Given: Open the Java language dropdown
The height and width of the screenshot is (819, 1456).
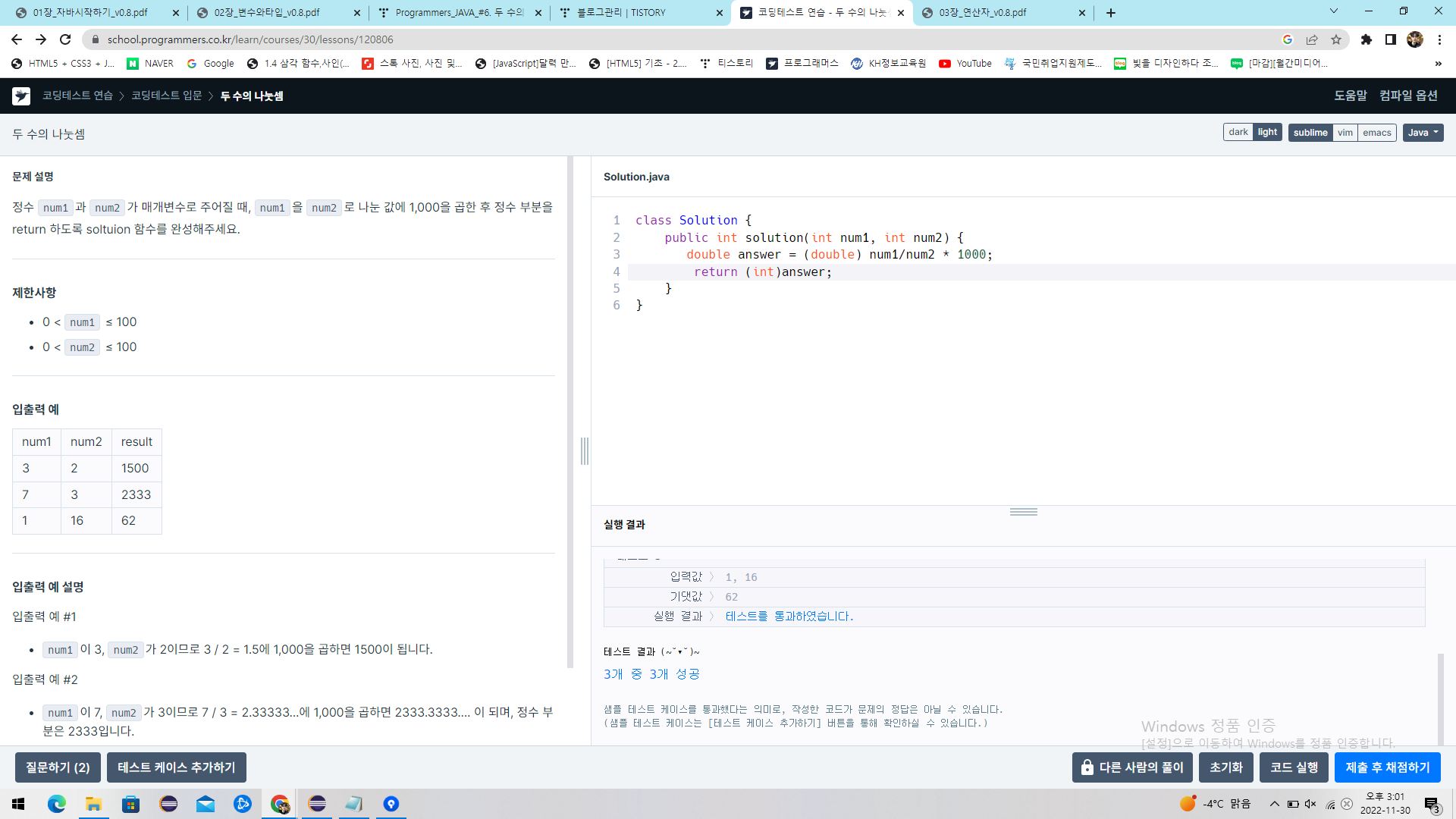Looking at the screenshot, I should tap(1422, 132).
